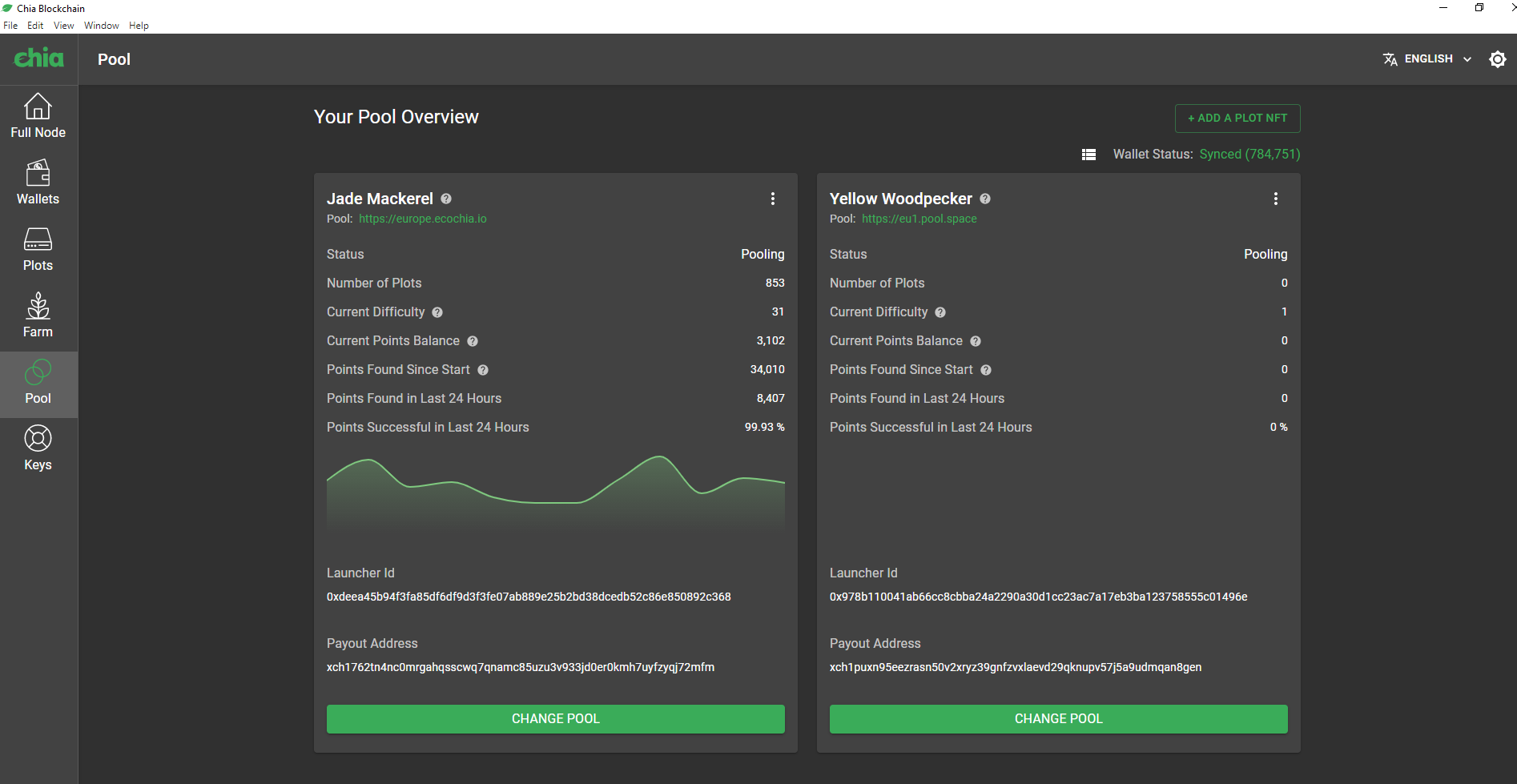Show Current Points Balance help for Jade Mackerel

click(473, 341)
